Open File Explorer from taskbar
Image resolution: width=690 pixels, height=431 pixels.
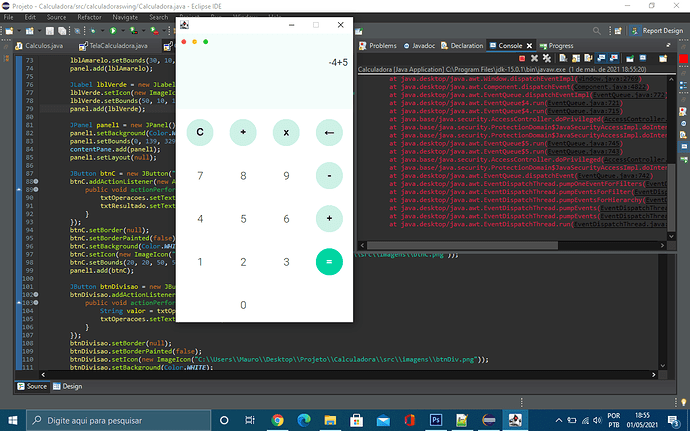[330, 420]
